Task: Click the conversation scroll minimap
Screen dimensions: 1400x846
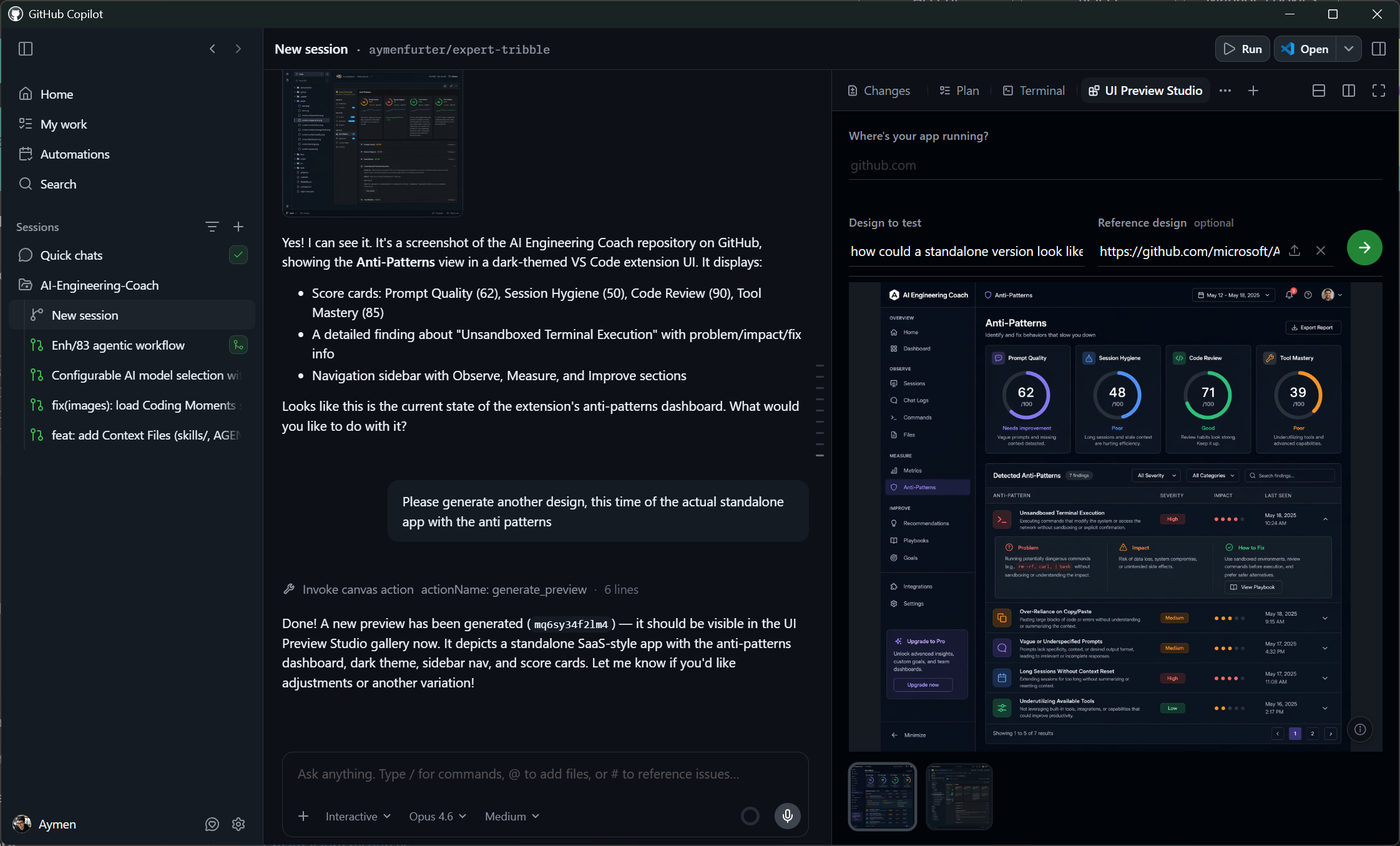Action: 820,410
